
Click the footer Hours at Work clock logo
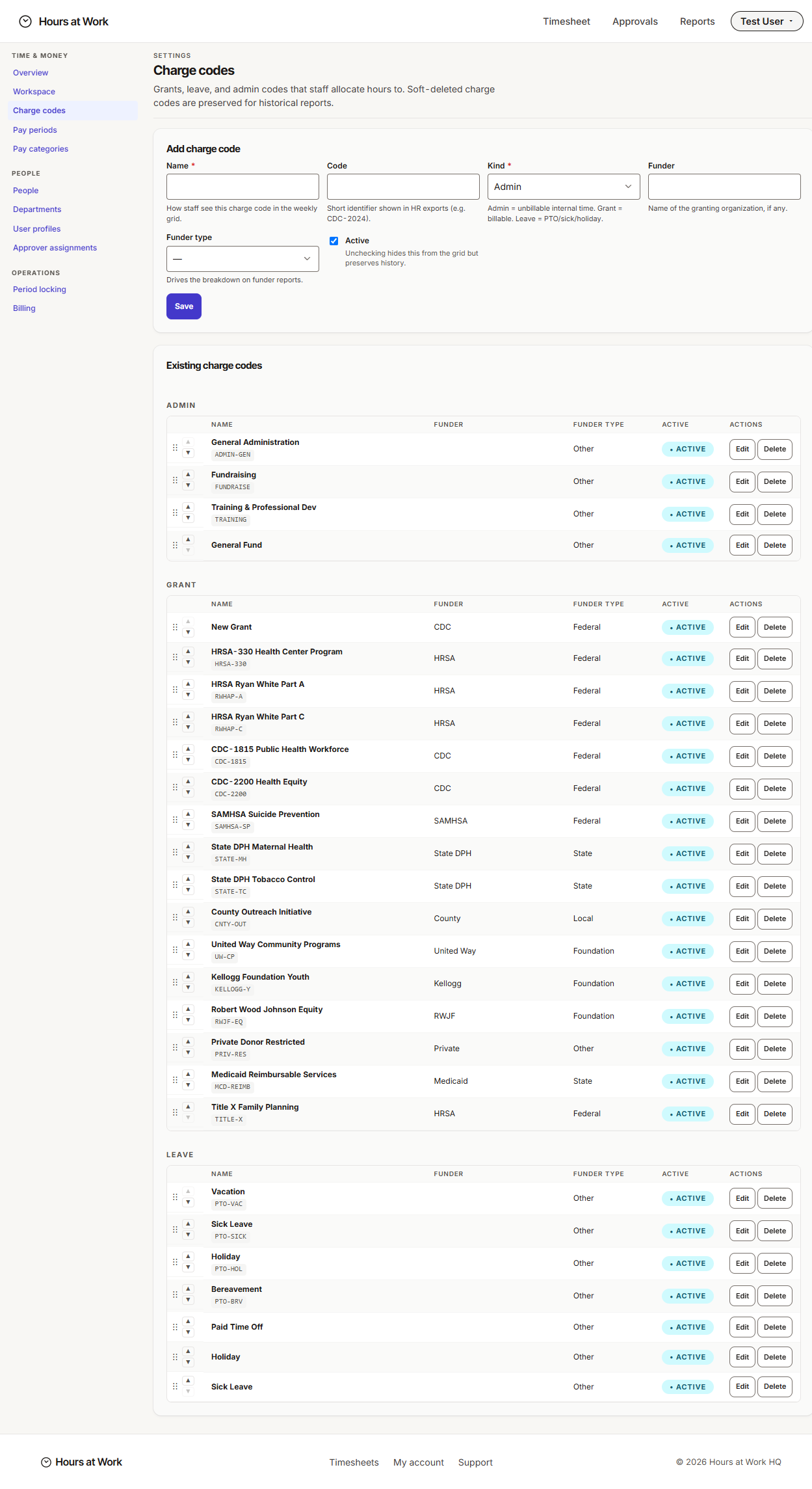tap(46, 1462)
